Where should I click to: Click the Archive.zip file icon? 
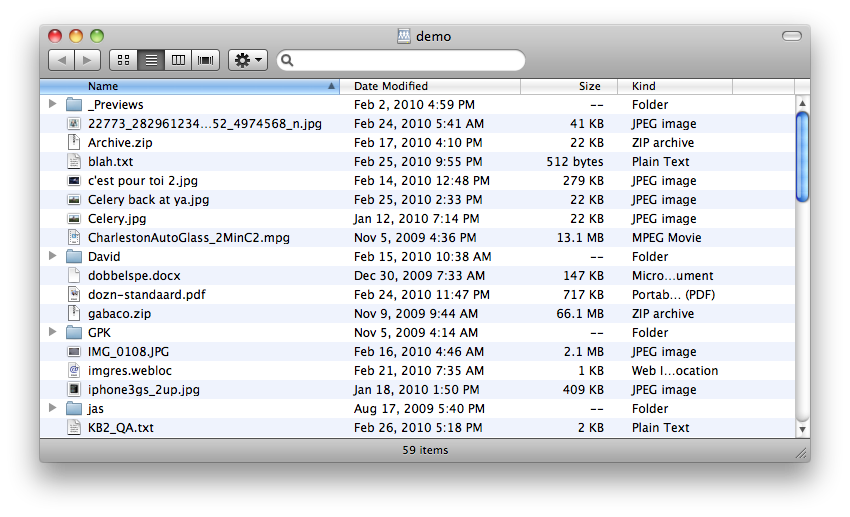(74, 143)
